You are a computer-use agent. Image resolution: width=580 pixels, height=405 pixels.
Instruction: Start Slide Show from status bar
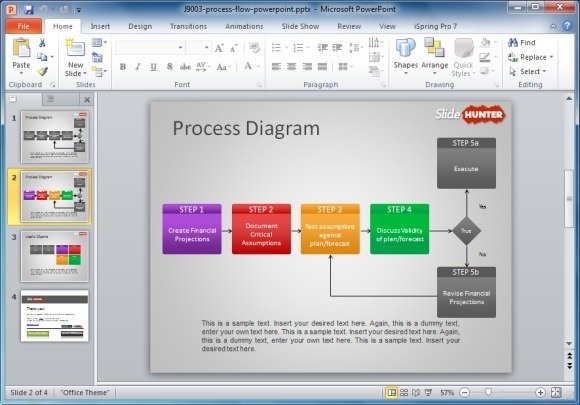point(428,392)
